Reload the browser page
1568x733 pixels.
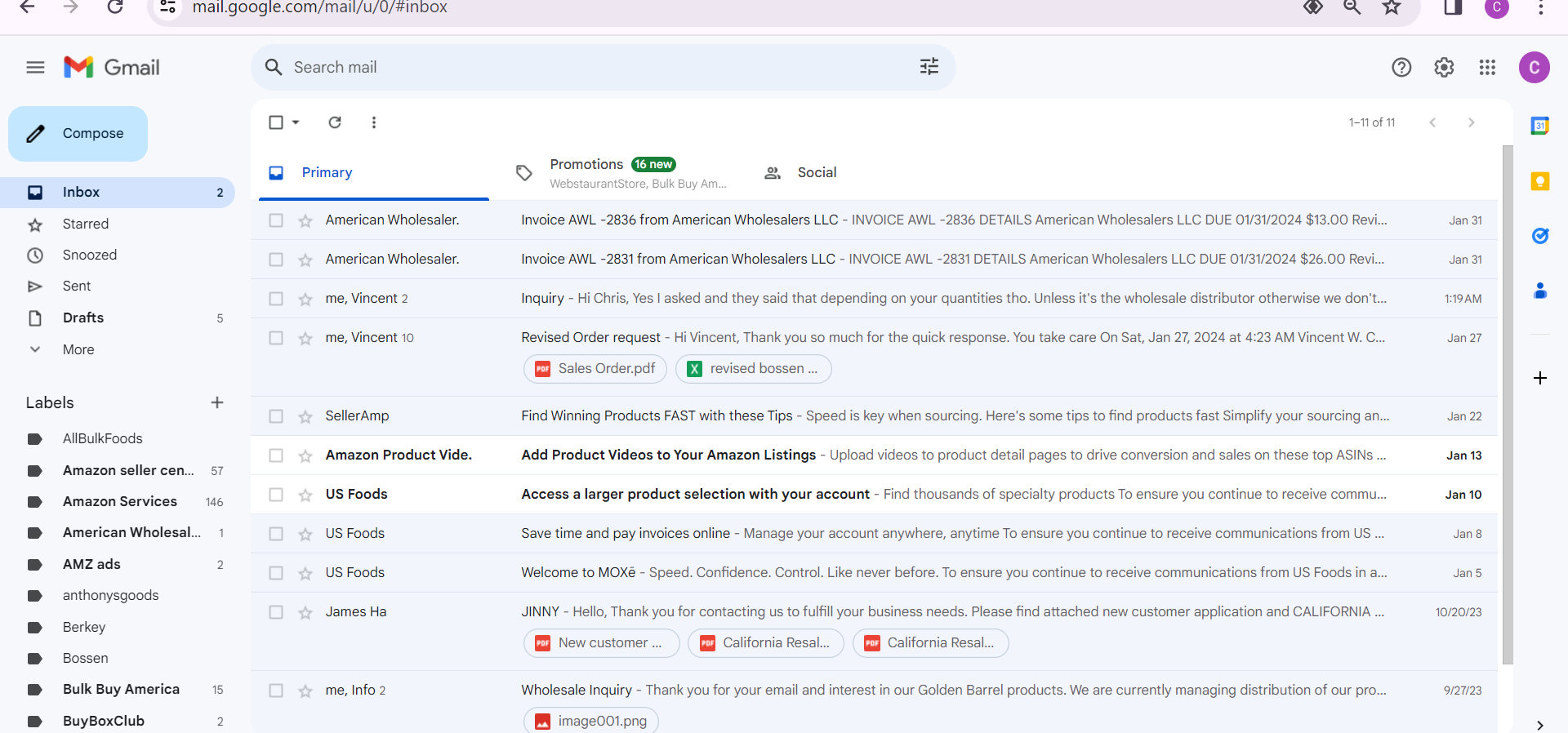click(x=115, y=7)
